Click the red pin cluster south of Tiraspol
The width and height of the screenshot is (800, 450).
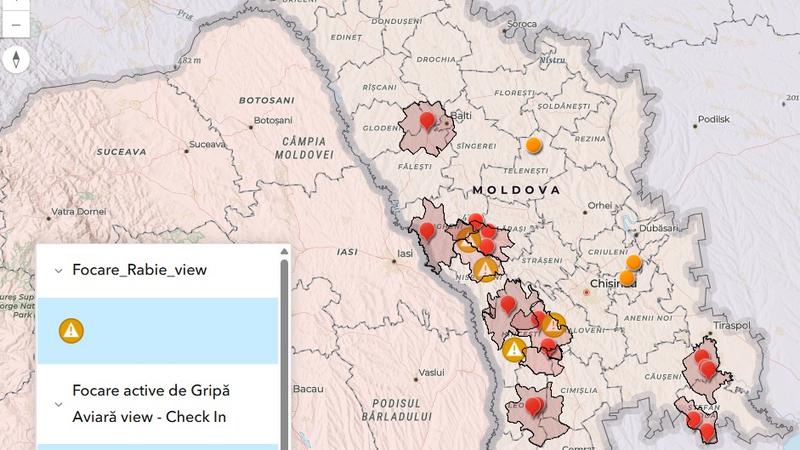[x=706, y=364]
